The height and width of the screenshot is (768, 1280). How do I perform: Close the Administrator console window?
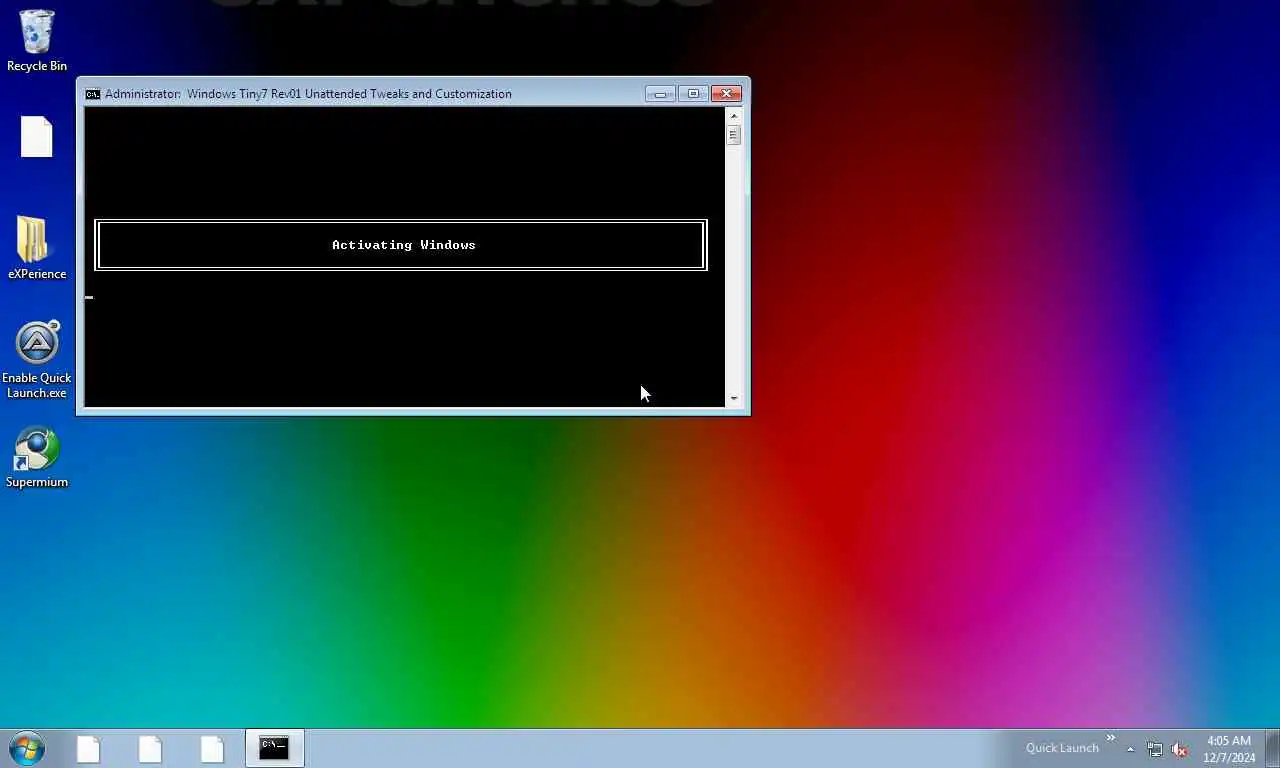click(727, 94)
